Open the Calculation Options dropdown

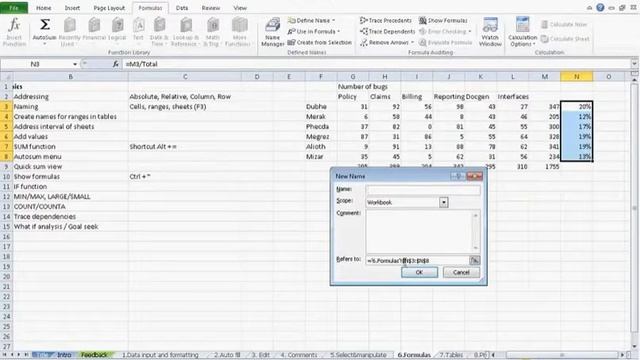522,32
